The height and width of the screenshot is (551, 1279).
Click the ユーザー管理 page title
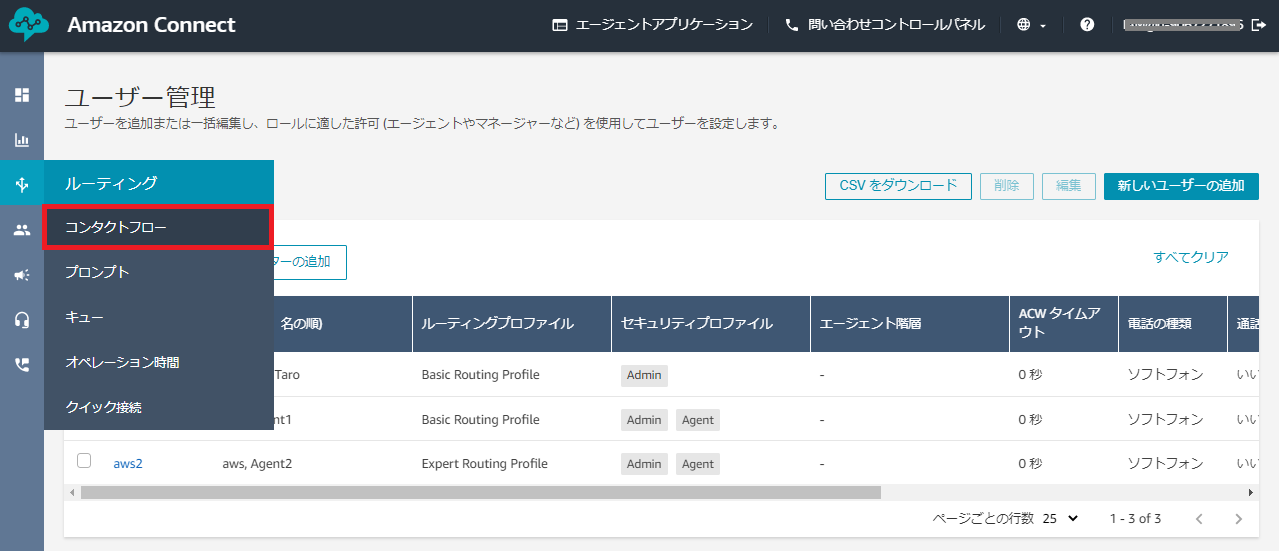[140, 97]
